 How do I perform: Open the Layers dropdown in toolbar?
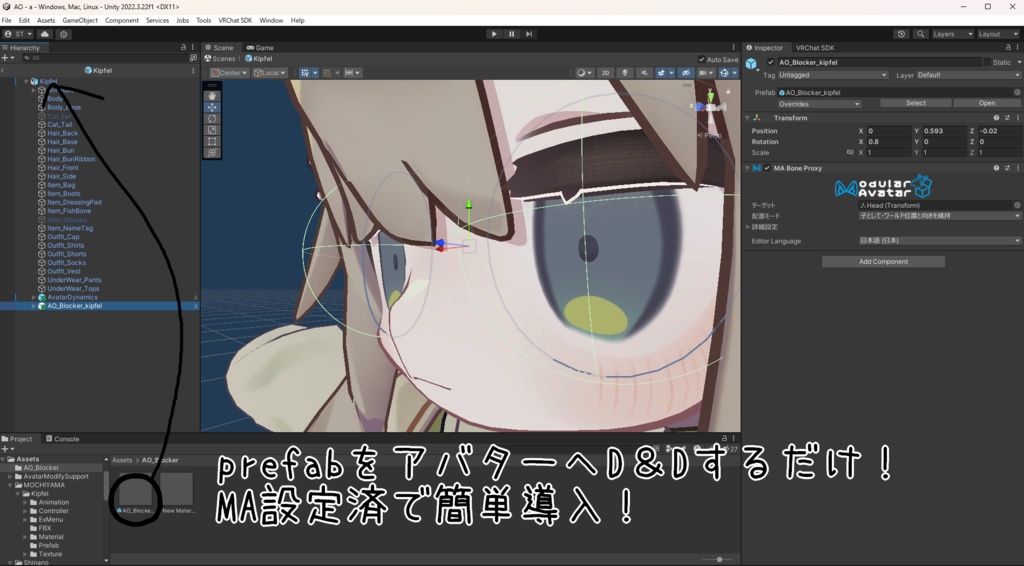click(952, 34)
